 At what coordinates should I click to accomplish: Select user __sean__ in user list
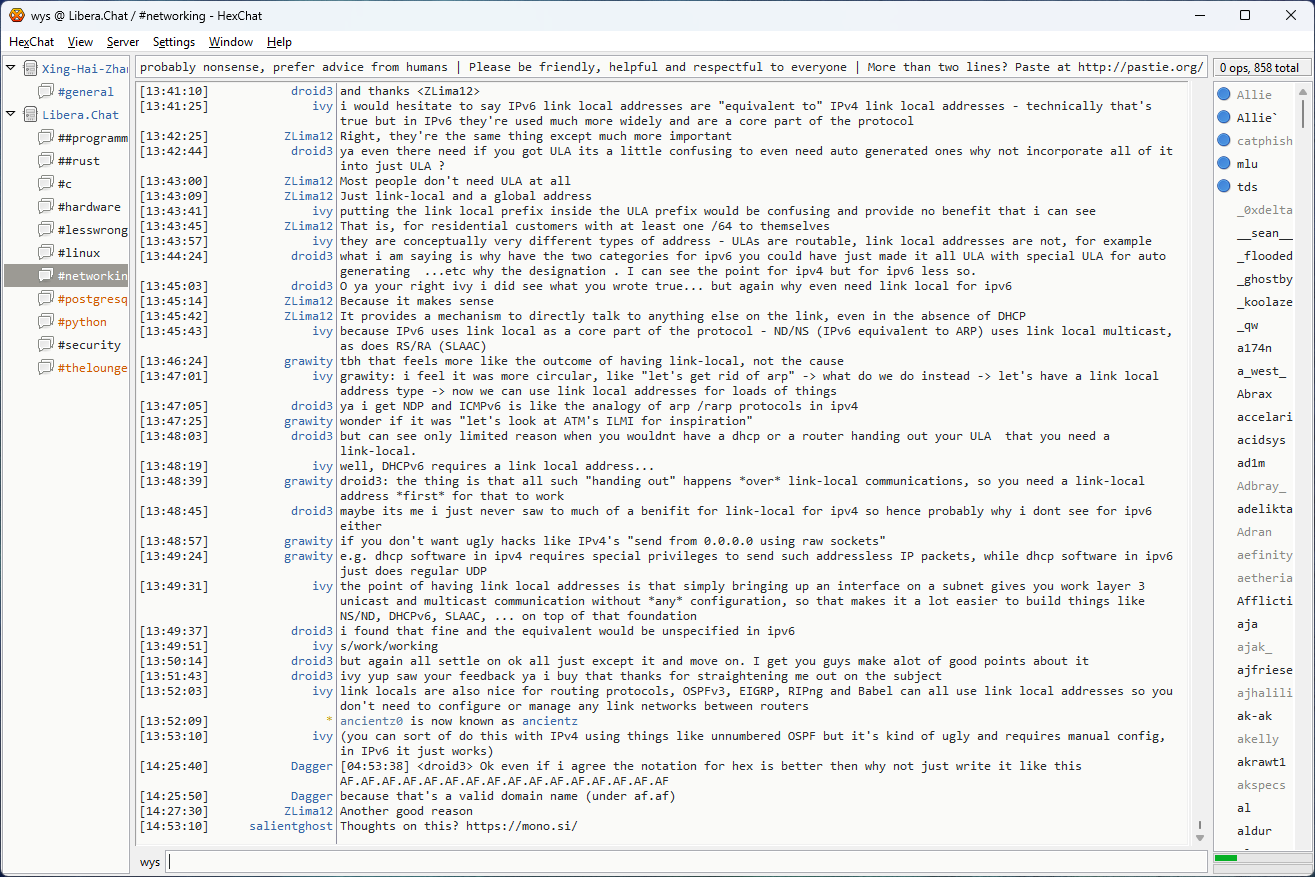click(x=1264, y=233)
